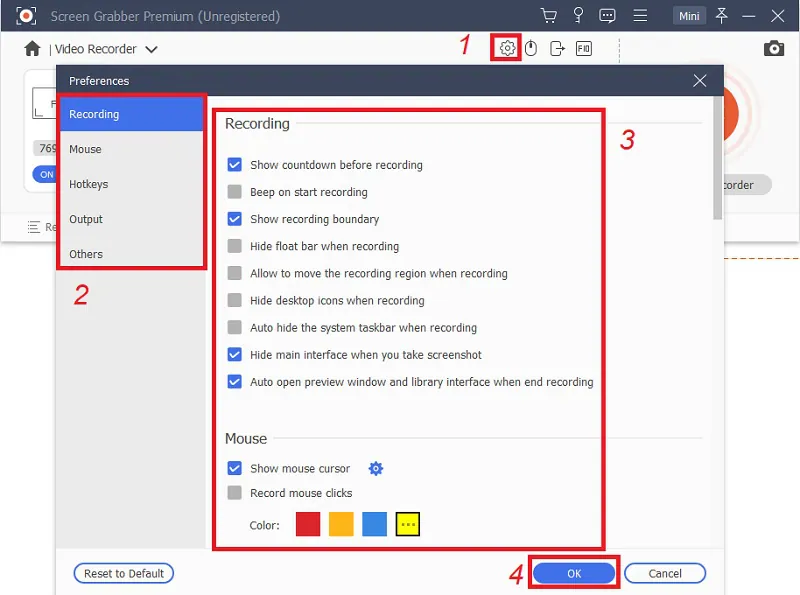The image size is (800, 595).
Task: Click the key icon to register
Action: coord(579,15)
